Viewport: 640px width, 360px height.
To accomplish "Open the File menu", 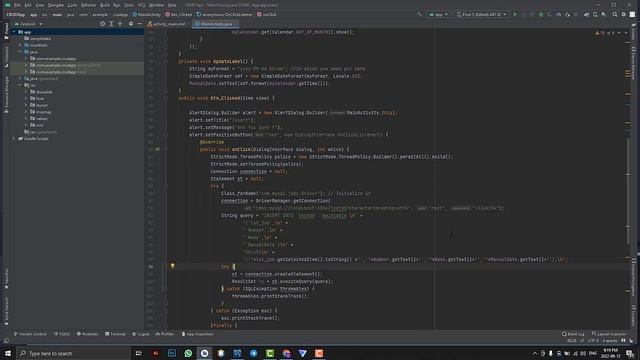I will pos(17,5).
